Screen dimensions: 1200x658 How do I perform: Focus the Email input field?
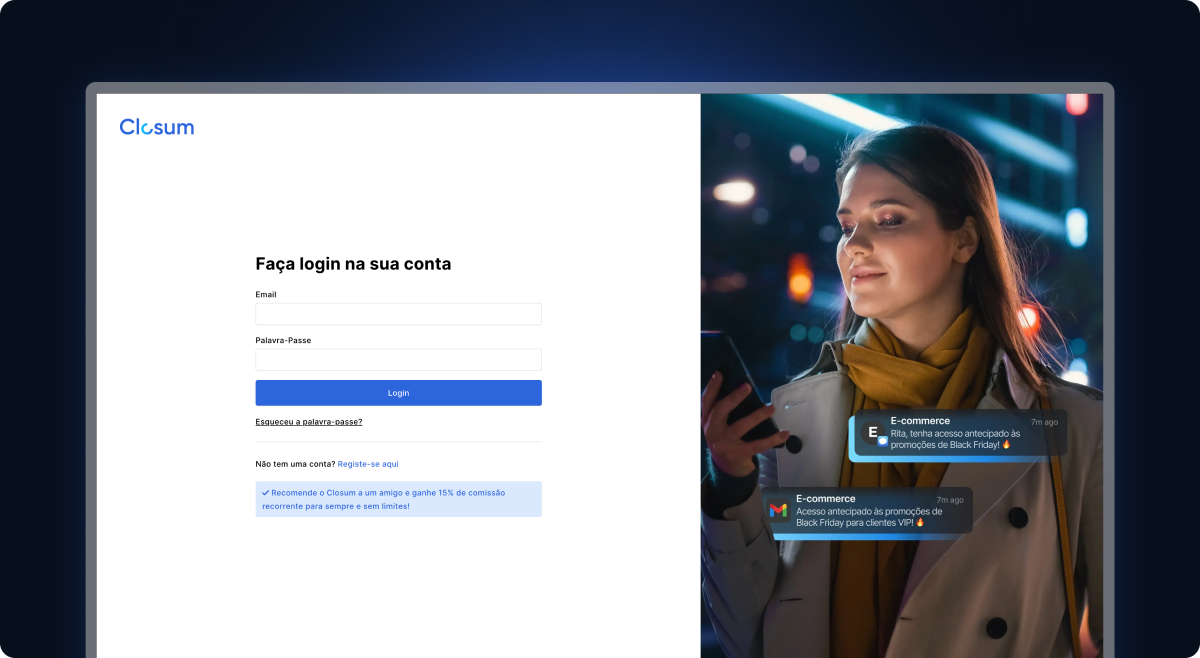pos(398,314)
